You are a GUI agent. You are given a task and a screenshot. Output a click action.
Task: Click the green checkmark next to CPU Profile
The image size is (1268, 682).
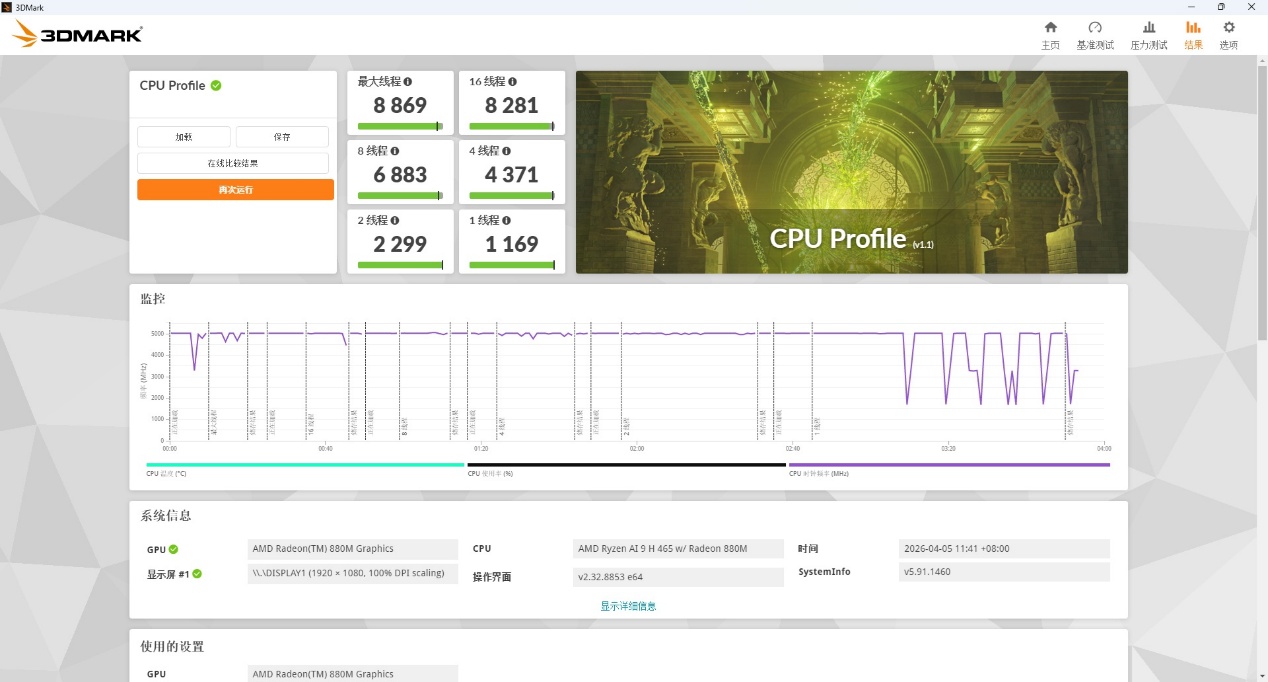[216, 85]
